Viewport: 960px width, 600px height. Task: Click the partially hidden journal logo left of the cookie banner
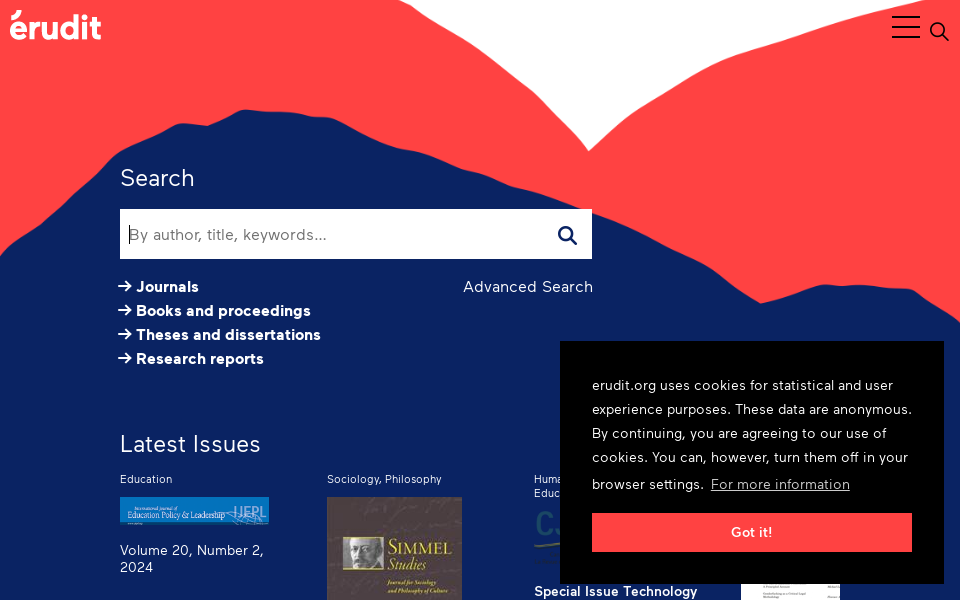point(546,528)
